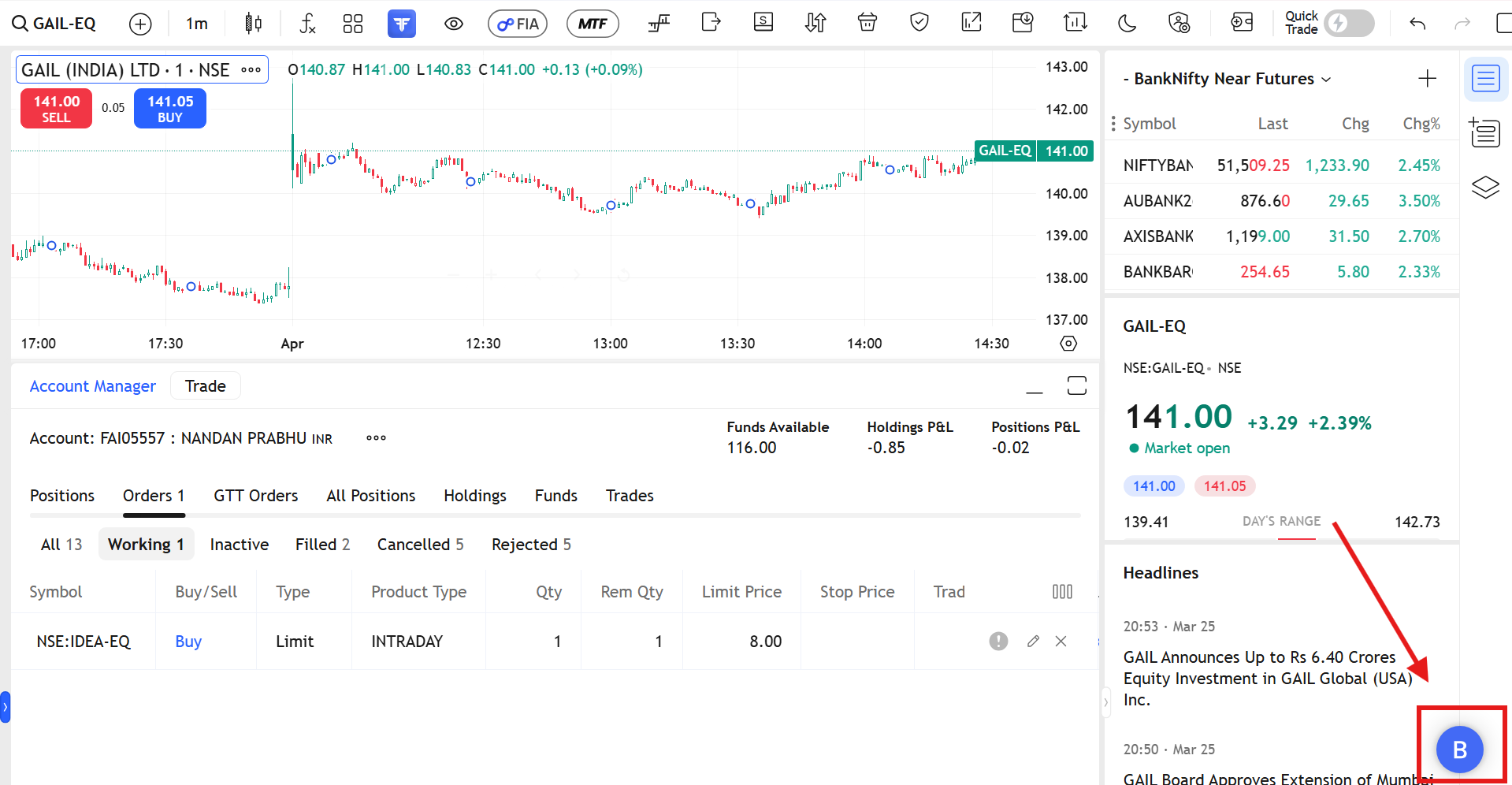
Task: Toggle the eye visibility icon in toolbar
Action: click(453, 24)
